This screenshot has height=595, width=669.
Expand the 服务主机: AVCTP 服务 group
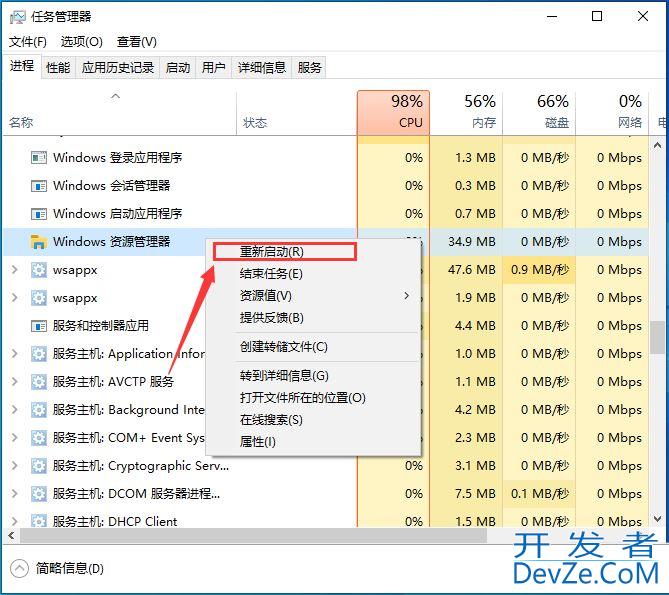point(15,381)
